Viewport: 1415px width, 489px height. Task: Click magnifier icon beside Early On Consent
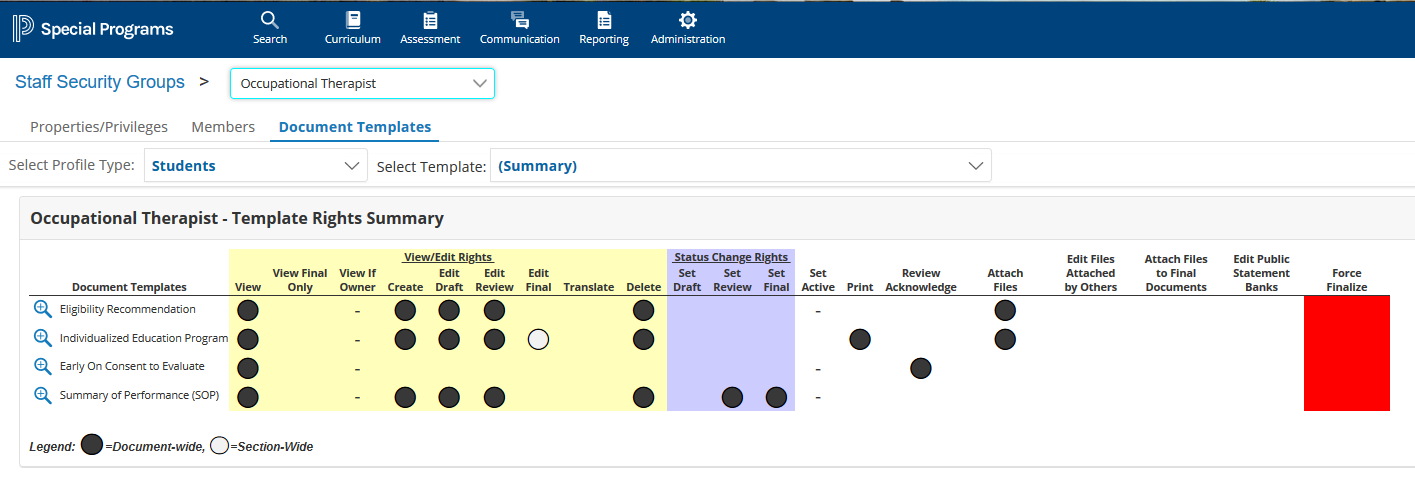[43, 366]
